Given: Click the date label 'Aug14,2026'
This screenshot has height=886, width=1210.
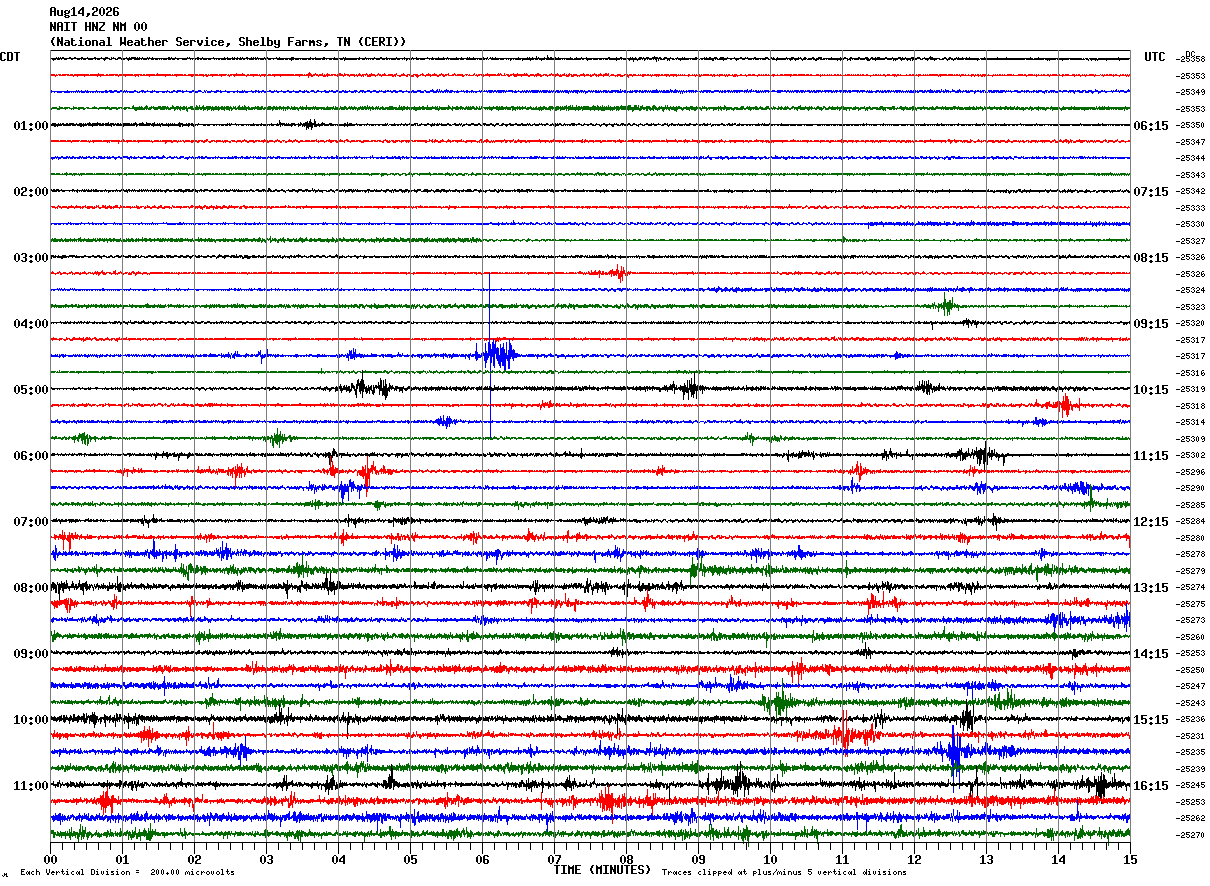Looking at the screenshot, I should (x=84, y=12).
